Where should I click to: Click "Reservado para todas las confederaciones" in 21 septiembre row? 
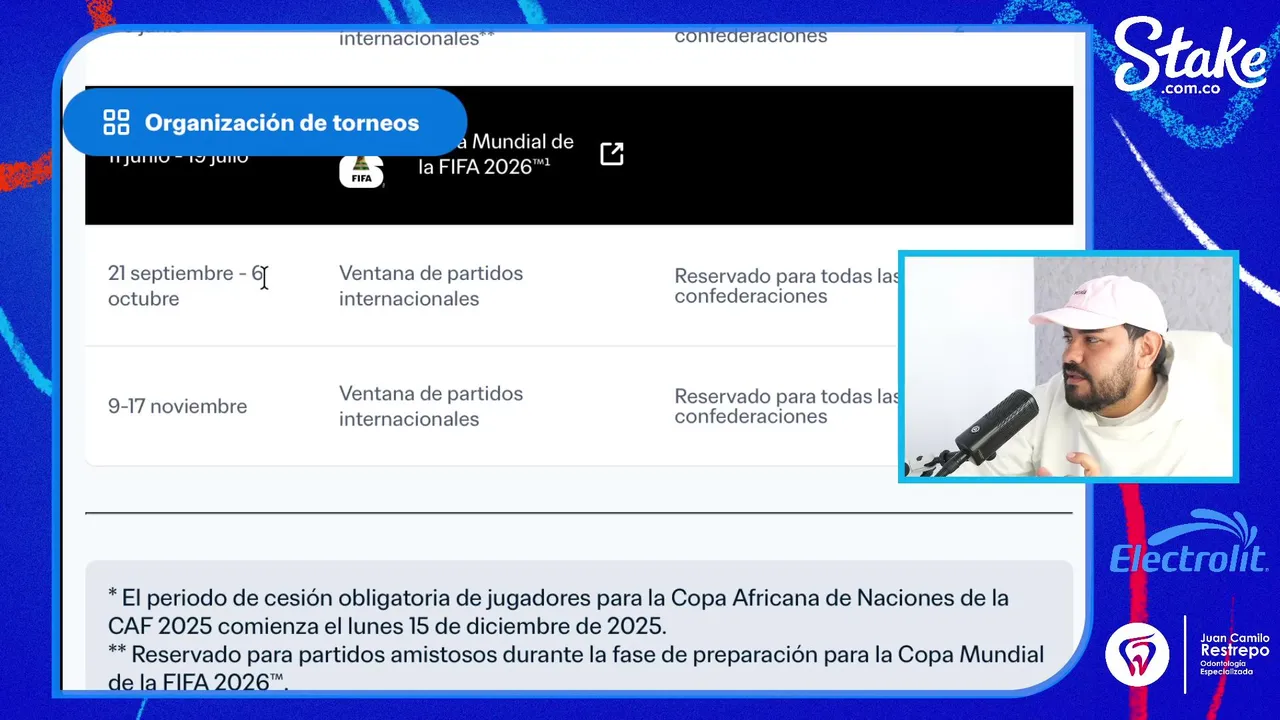(x=787, y=286)
